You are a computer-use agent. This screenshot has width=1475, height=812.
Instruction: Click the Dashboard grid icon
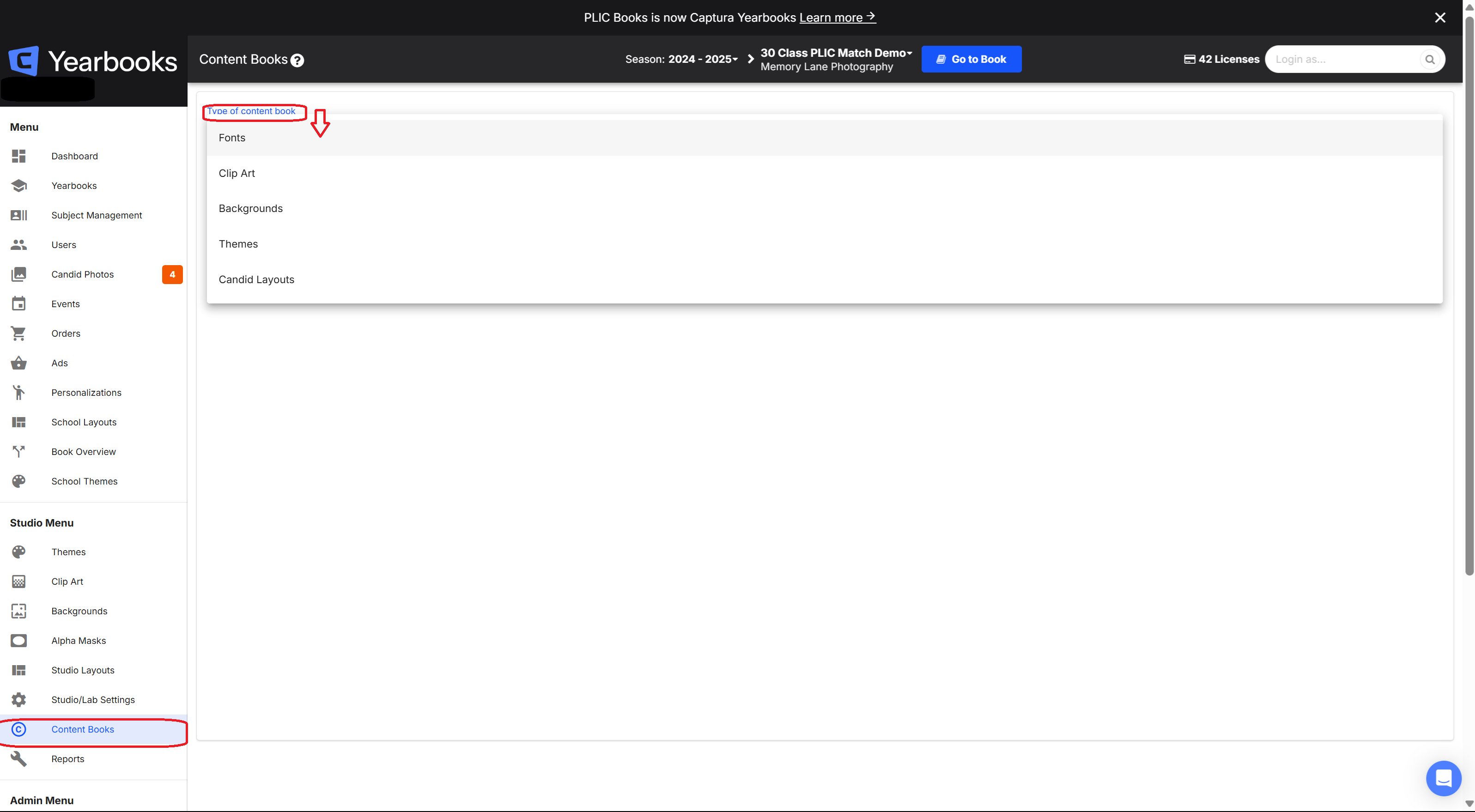point(19,156)
